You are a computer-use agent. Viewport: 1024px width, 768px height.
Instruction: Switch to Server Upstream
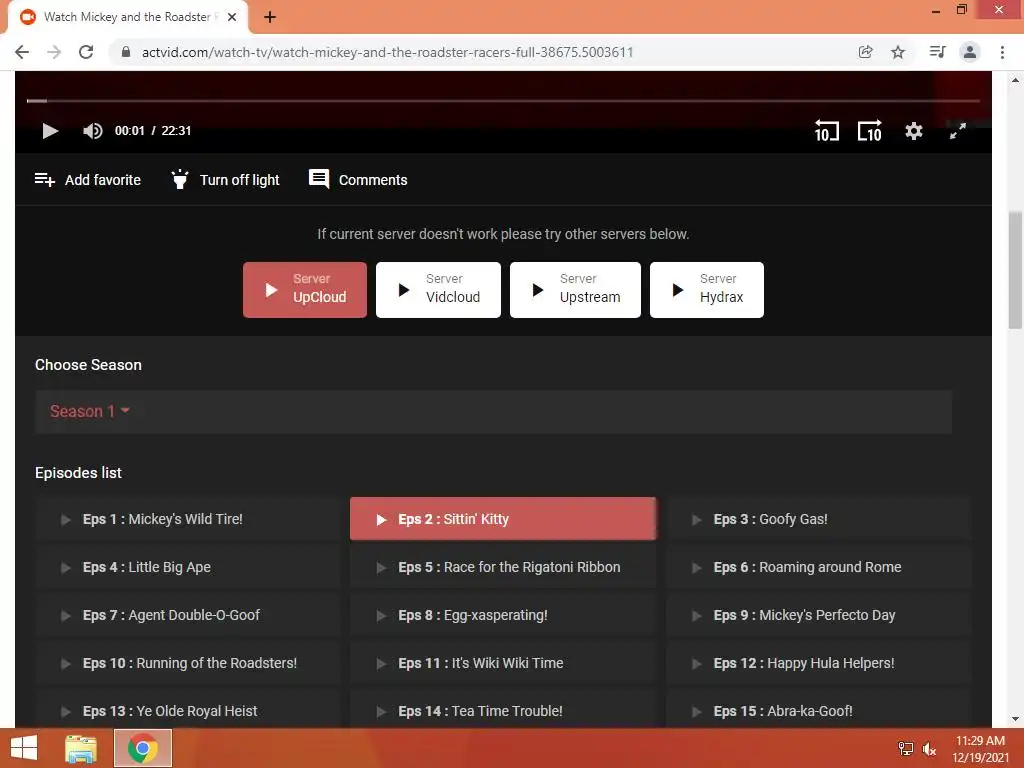coord(575,290)
